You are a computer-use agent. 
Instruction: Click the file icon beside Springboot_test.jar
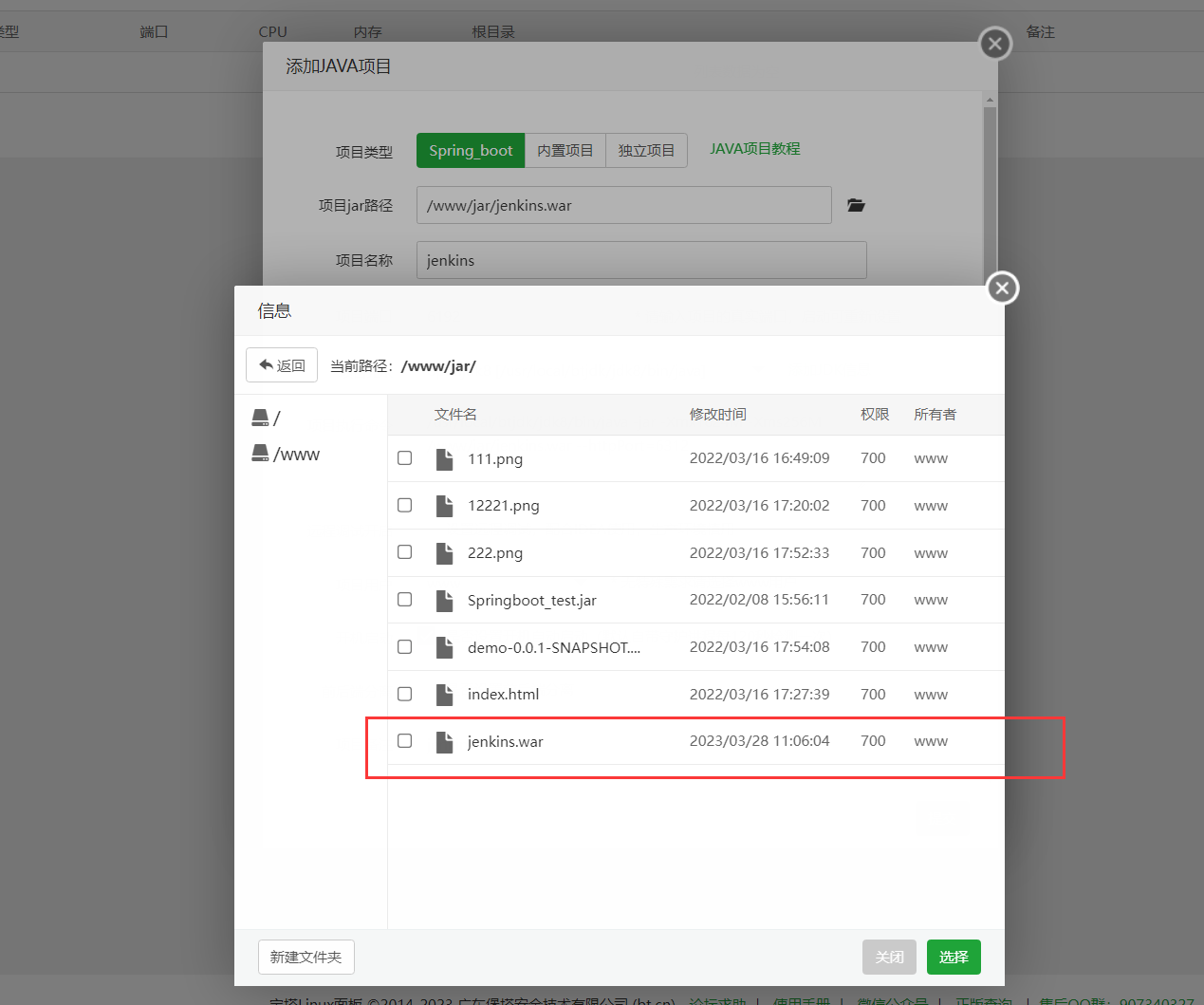pos(444,599)
